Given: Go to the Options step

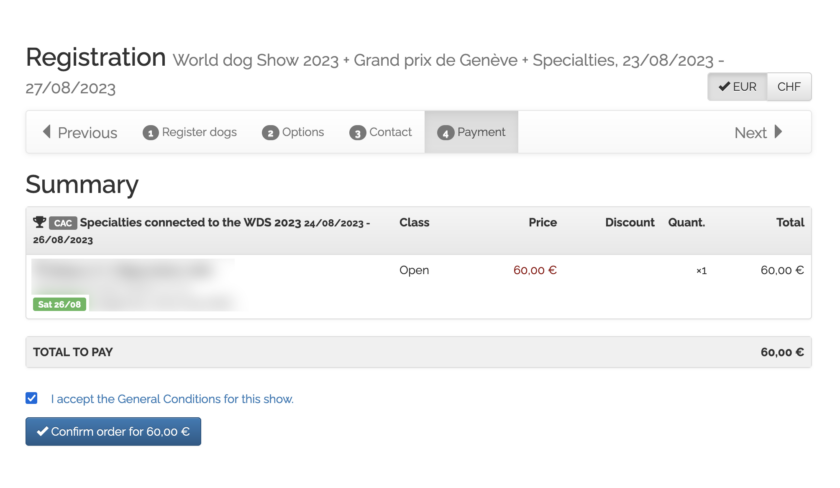Looking at the screenshot, I should coord(293,132).
